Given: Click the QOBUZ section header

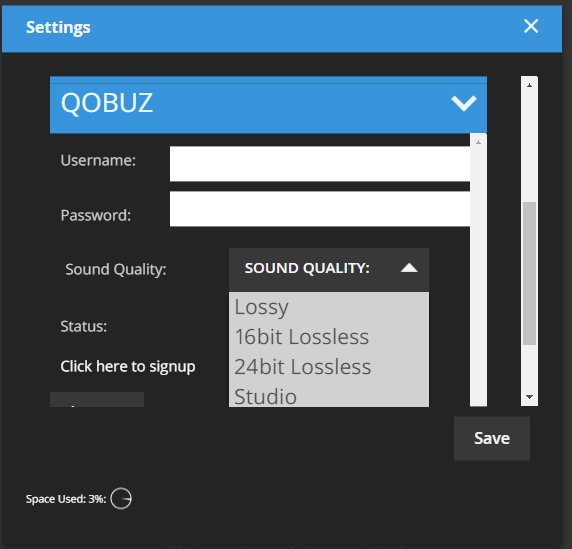Looking at the screenshot, I should (x=268, y=105).
